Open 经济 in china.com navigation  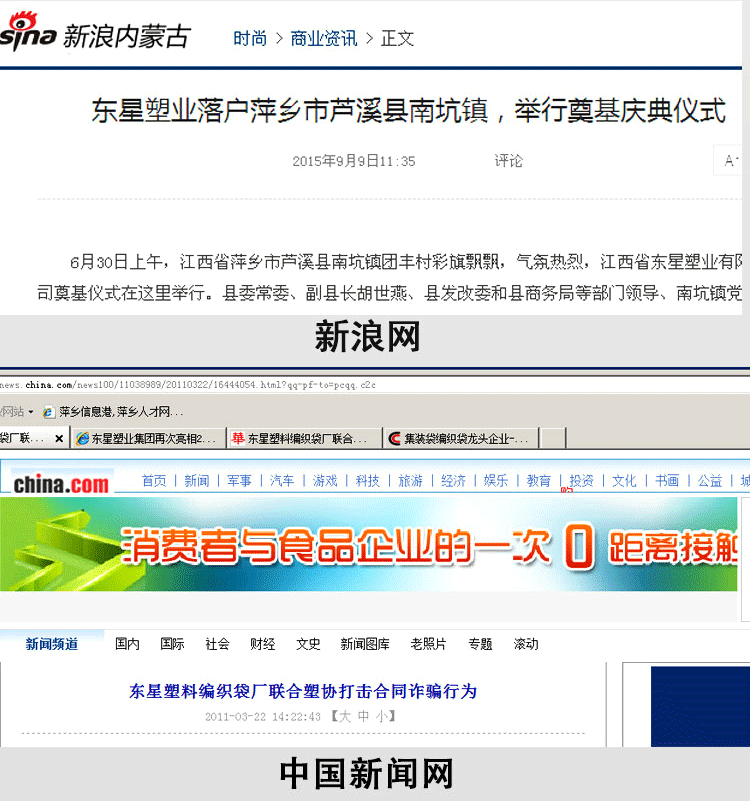453,481
